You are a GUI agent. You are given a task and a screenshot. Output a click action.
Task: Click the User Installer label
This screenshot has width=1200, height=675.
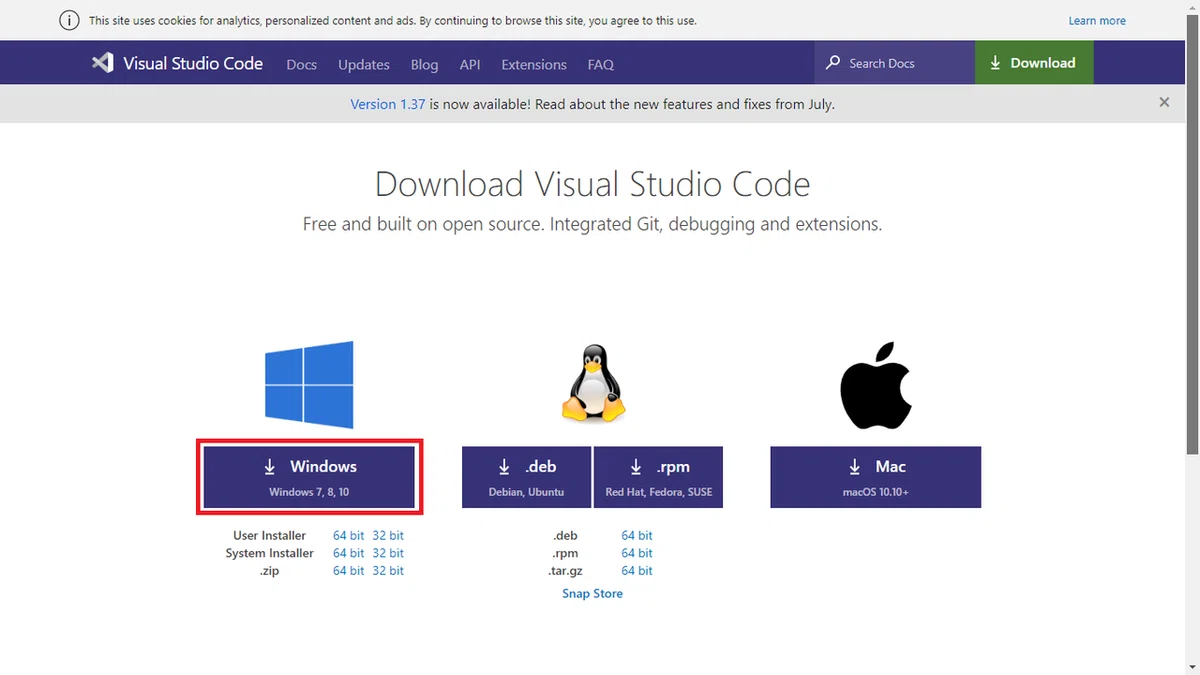[x=270, y=536]
